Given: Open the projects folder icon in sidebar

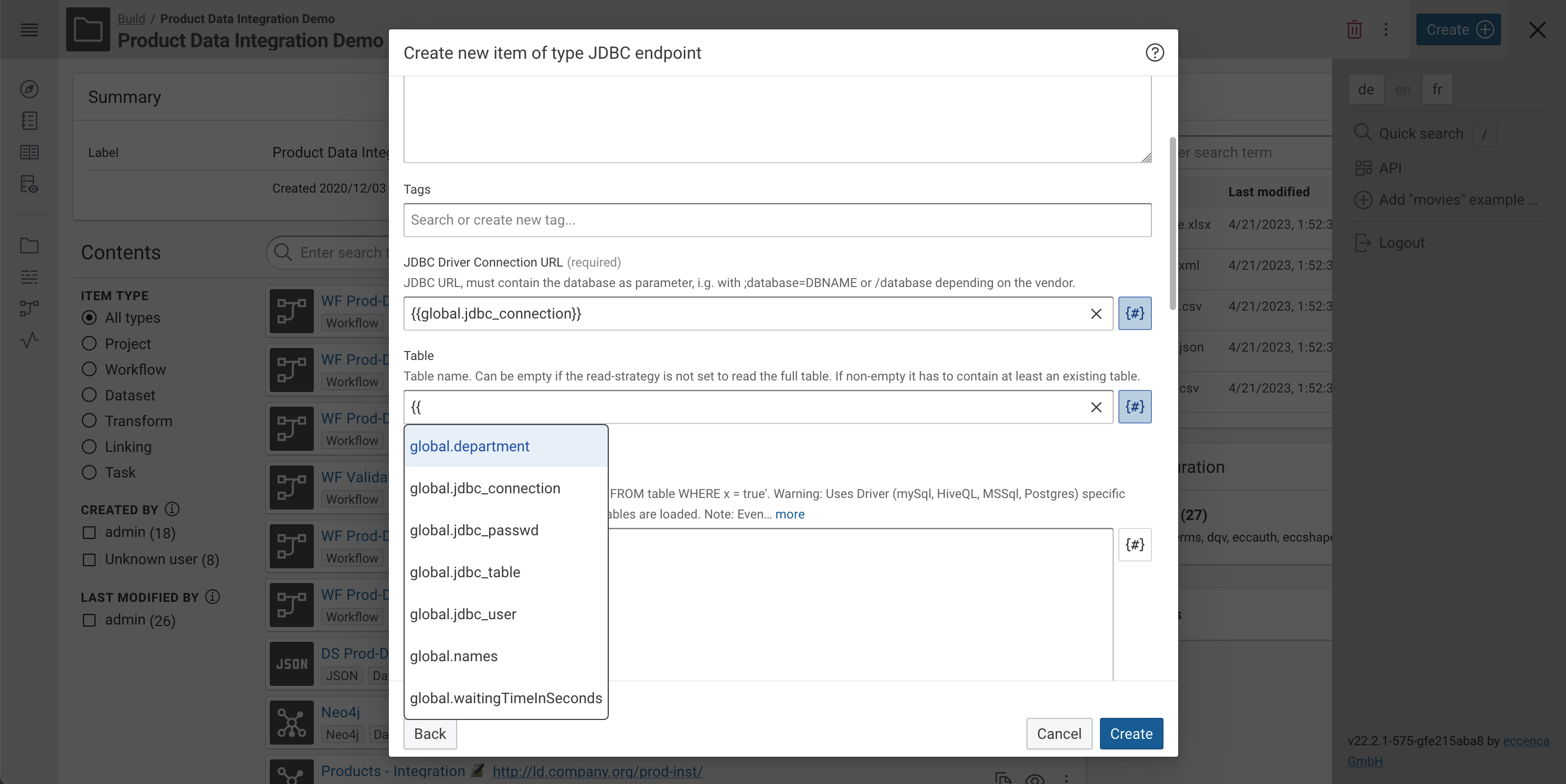Looking at the screenshot, I should [29, 246].
